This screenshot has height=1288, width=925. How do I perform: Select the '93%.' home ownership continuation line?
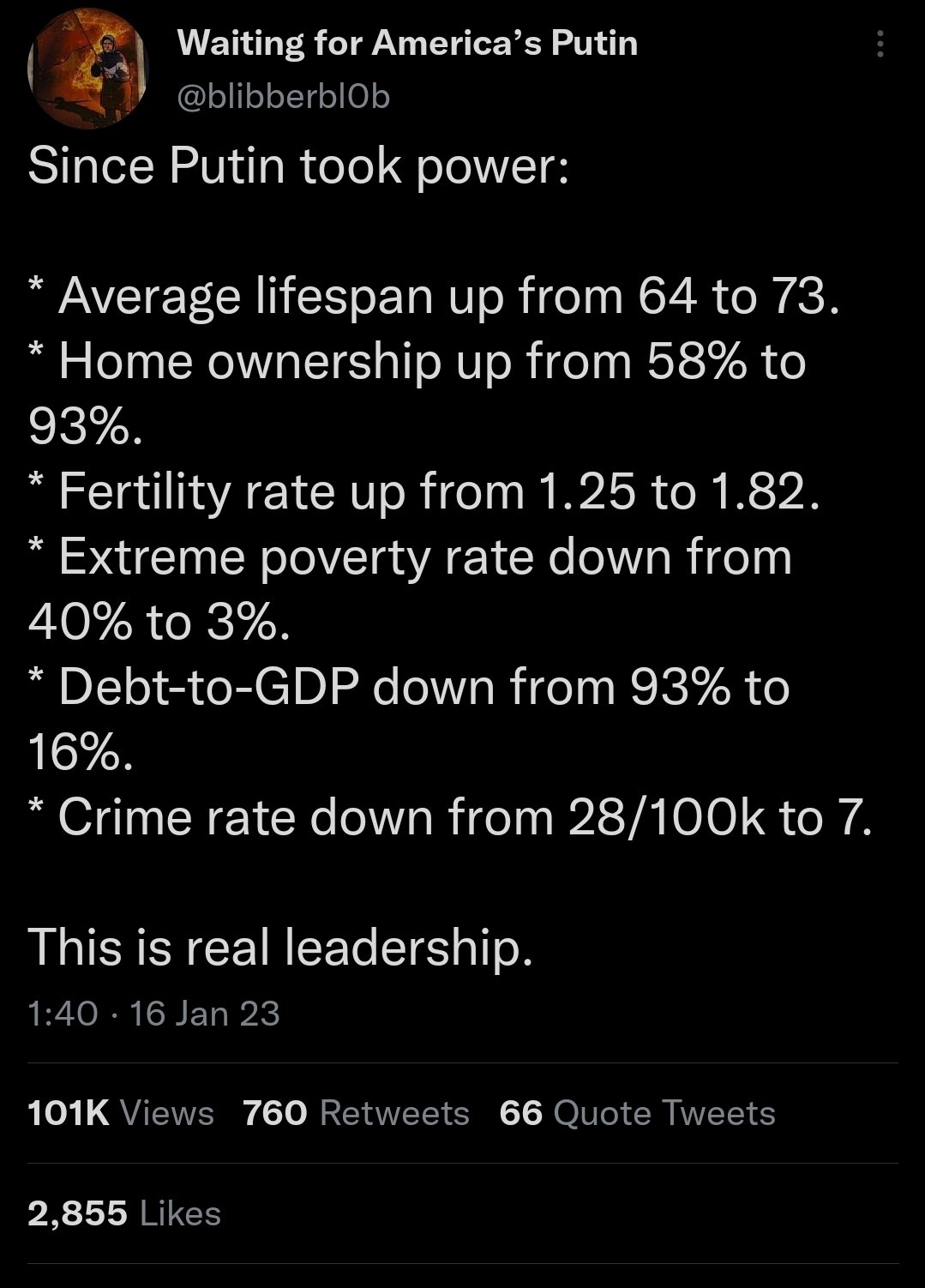tap(83, 426)
